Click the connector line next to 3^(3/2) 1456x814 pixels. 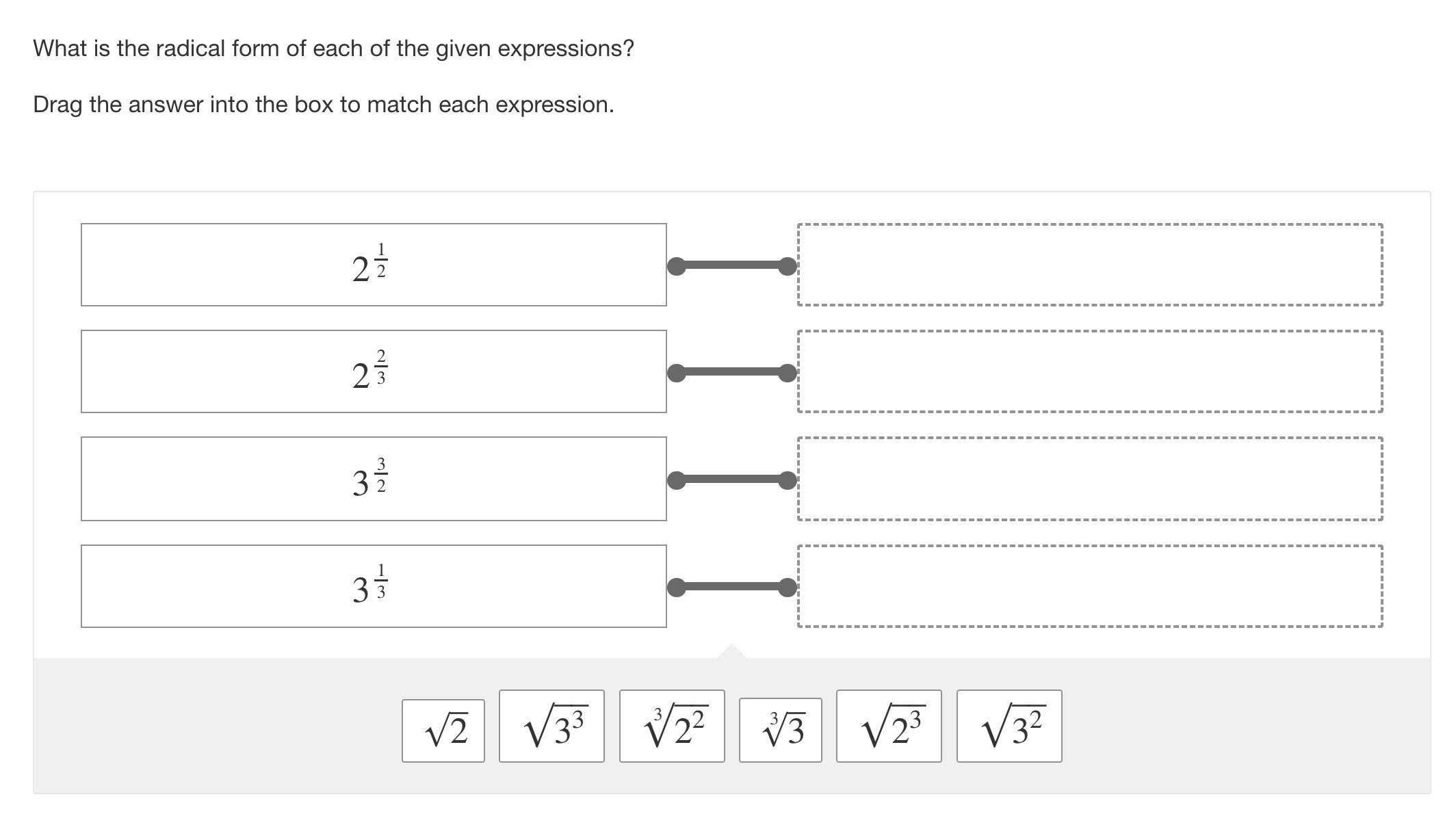pyautogui.click(x=732, y=480)
